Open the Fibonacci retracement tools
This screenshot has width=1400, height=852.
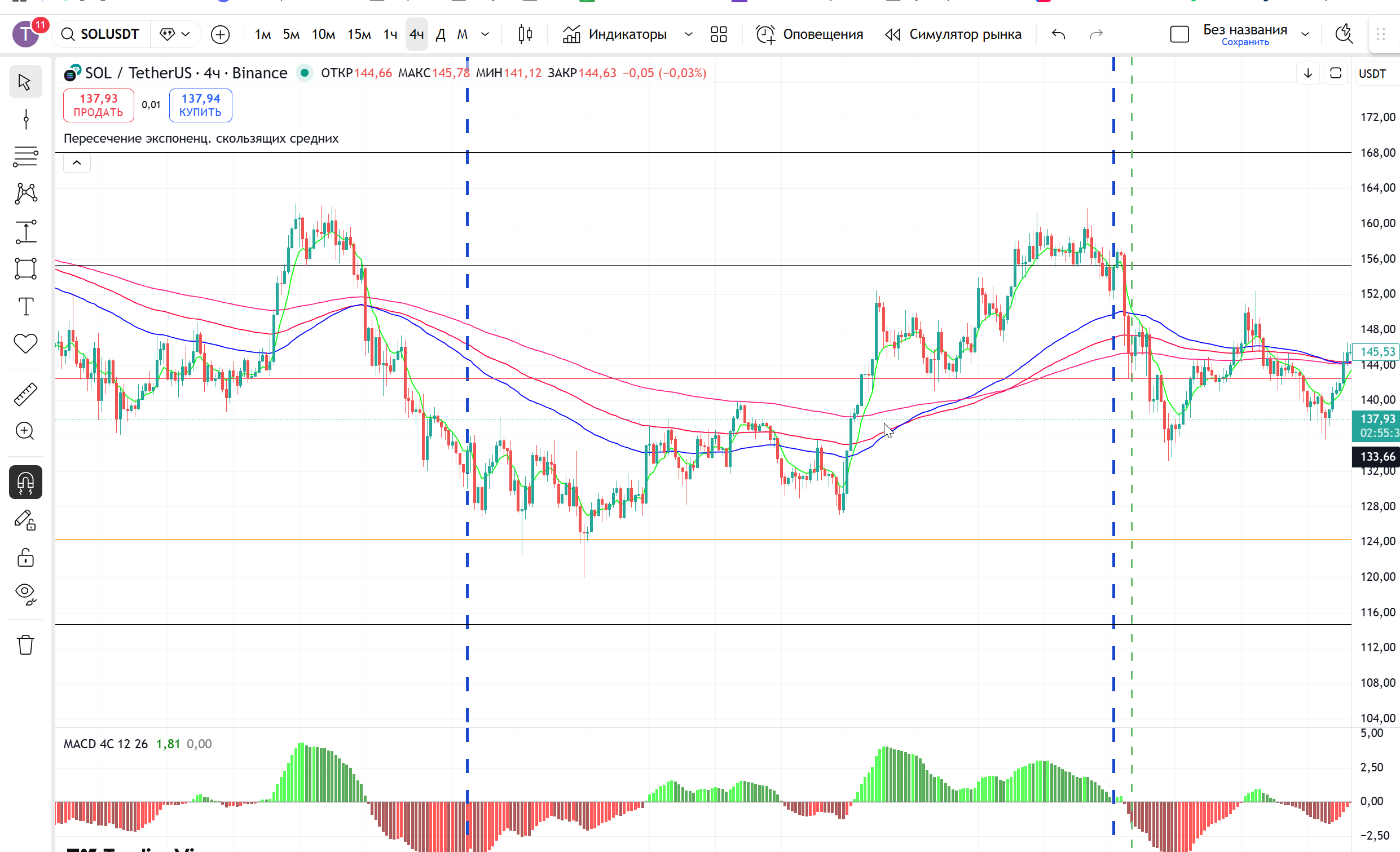click(x=25, y=156)
